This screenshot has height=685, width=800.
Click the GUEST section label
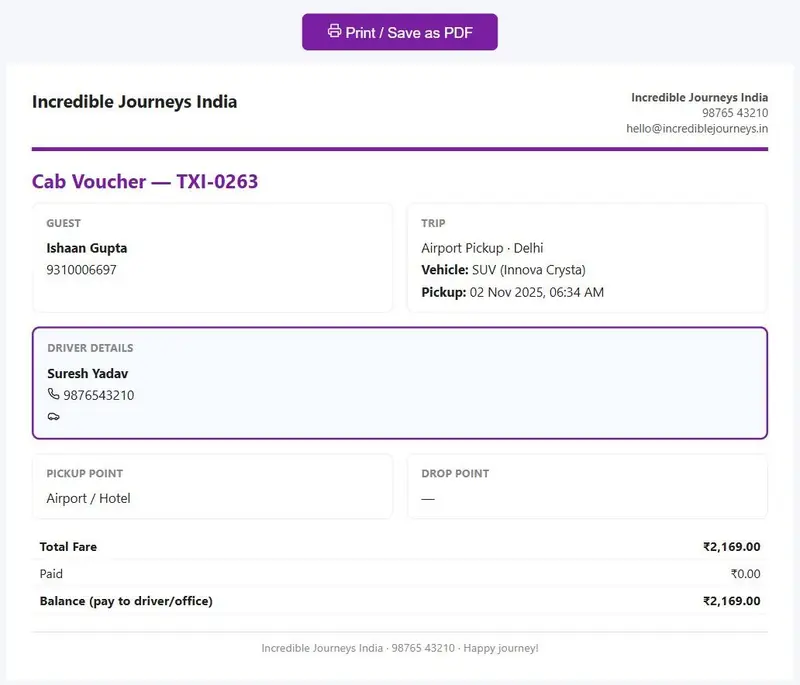63,223
